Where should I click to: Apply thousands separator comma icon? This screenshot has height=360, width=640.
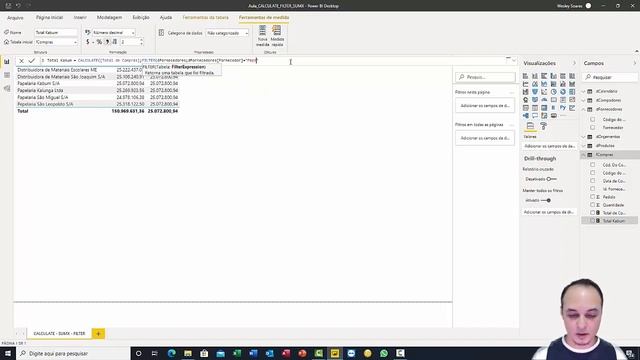(x=107, y=42)
